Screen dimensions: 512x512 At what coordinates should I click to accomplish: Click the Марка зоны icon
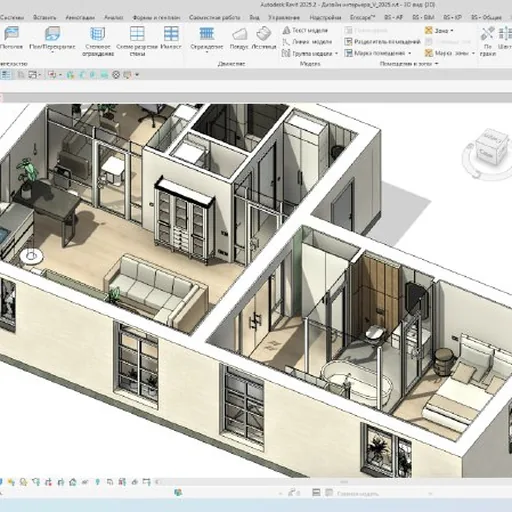pos(429,53)
